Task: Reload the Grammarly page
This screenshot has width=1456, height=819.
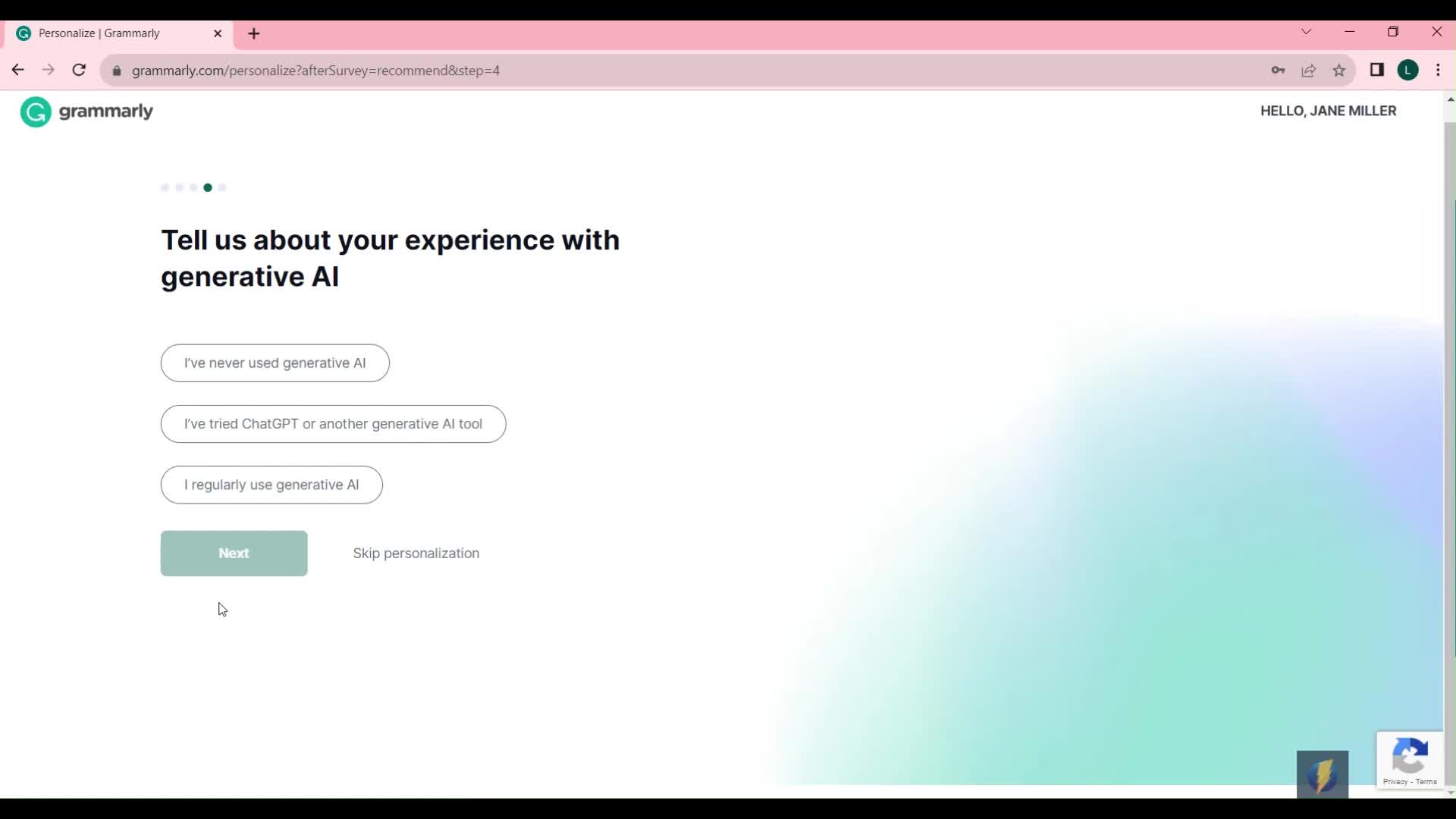Action: pos(79,71)
